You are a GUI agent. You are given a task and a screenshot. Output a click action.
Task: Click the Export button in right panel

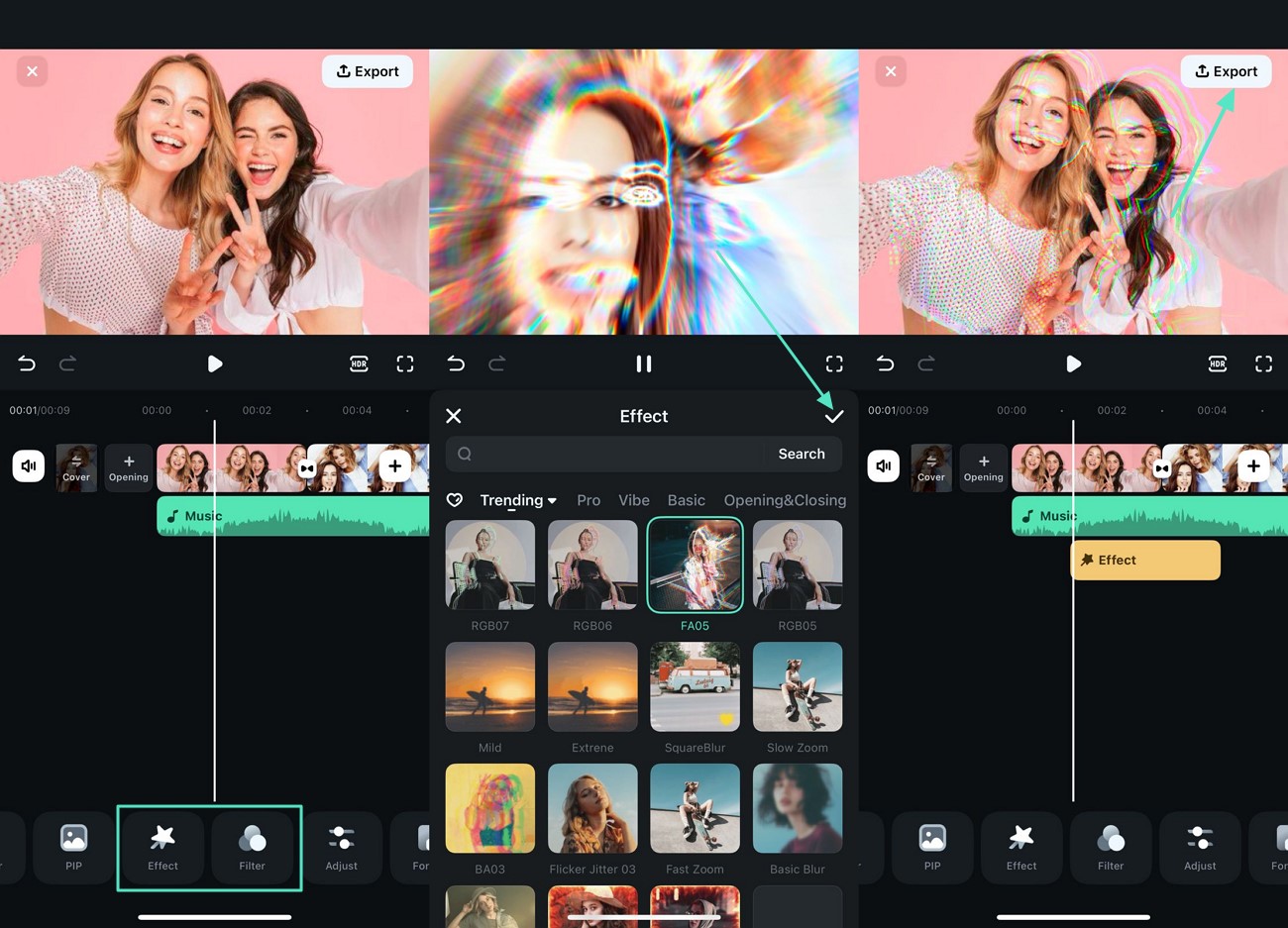pyautogui.click(x=1226, y=71)
